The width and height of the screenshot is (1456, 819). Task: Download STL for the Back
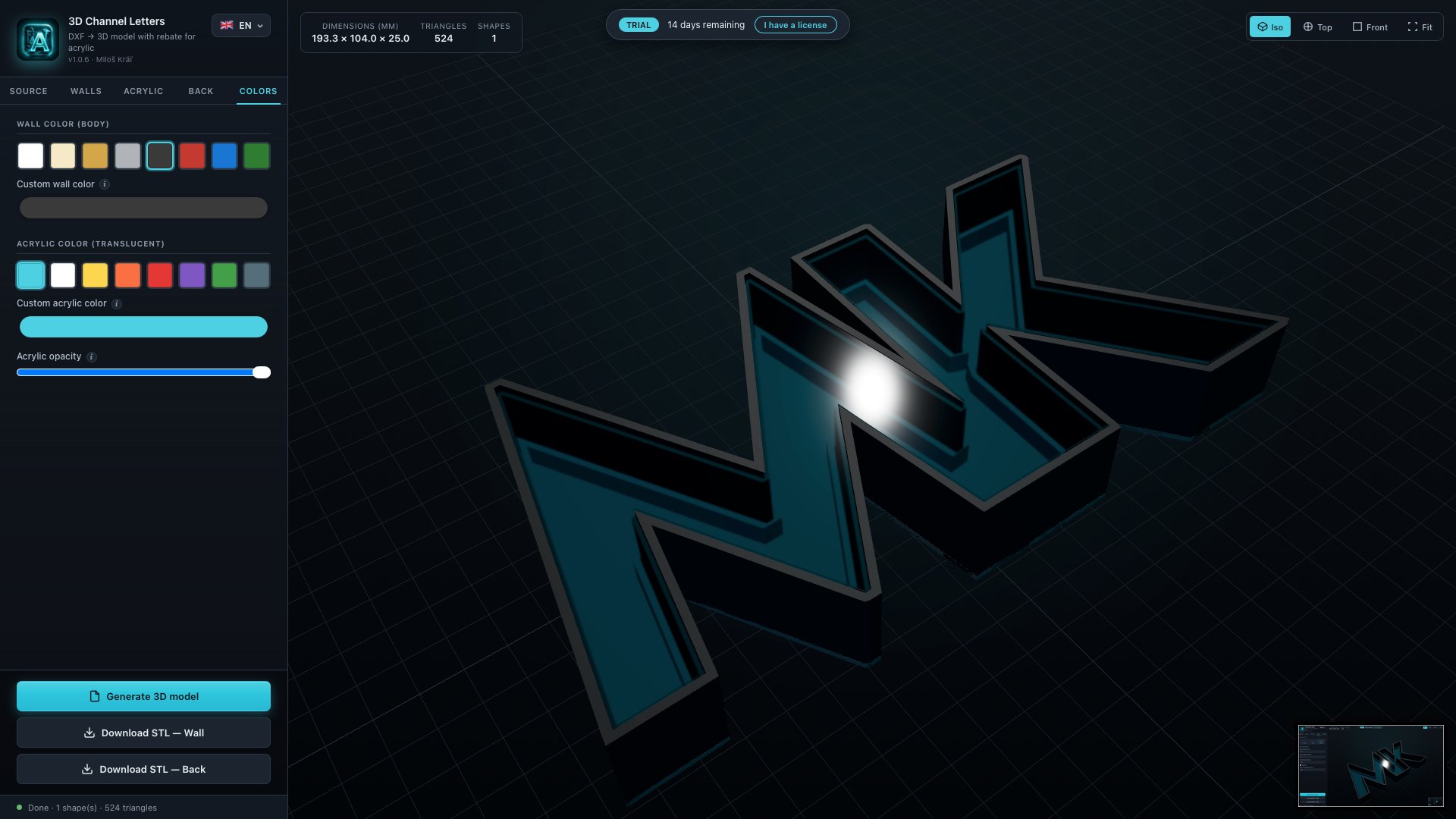tap(143, 769)
